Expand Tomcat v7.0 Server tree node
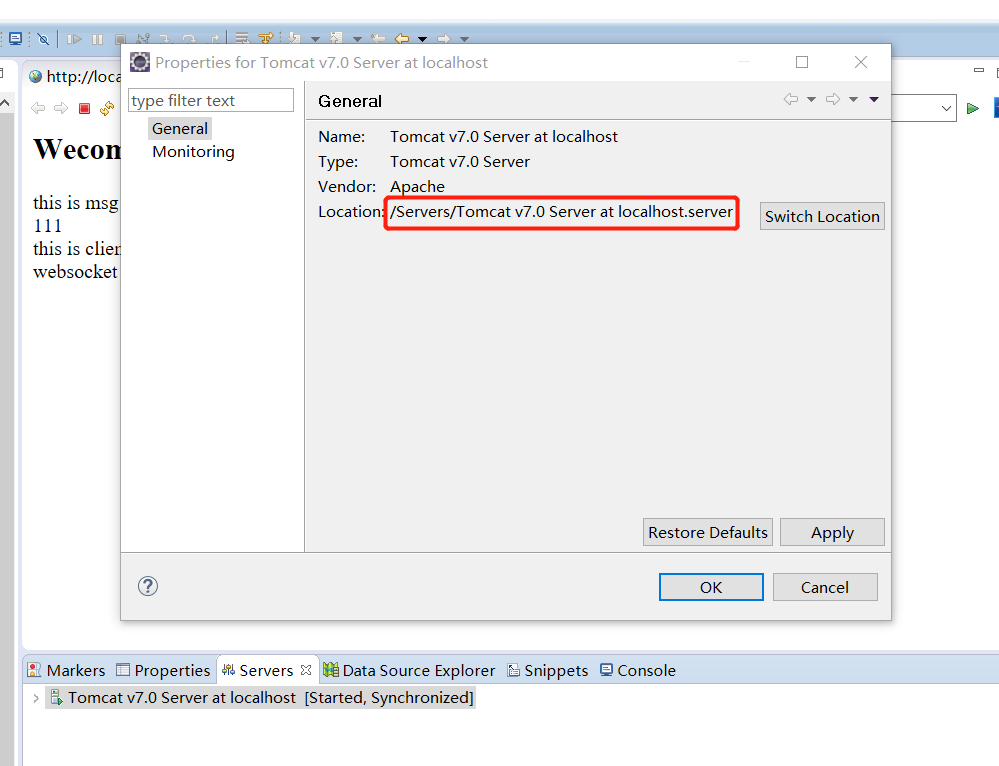This screenshot has width=999, height=766. point(36,698)
